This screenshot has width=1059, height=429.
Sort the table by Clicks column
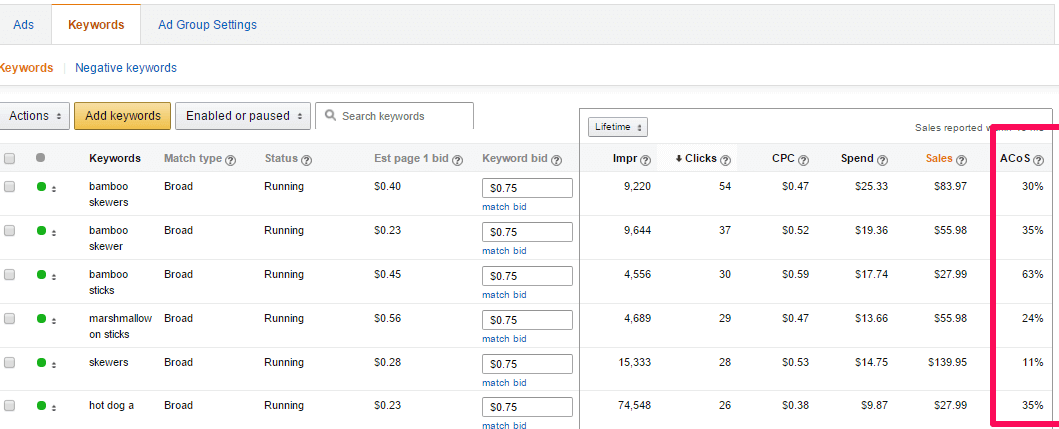pos(700,158)
